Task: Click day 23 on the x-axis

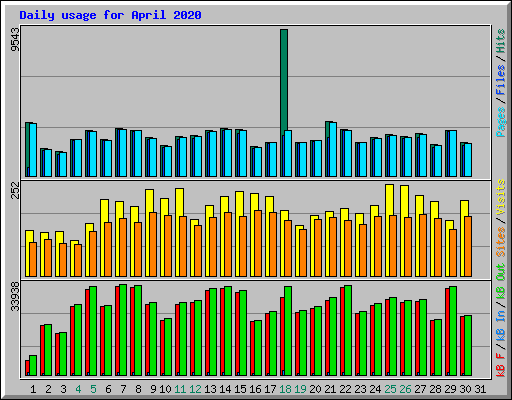Action: pyautogui.click(x=360, y=389)
